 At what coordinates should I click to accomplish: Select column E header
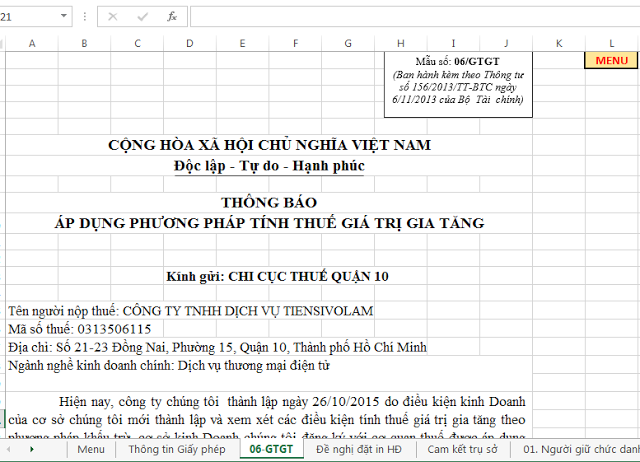click(242, 43)
